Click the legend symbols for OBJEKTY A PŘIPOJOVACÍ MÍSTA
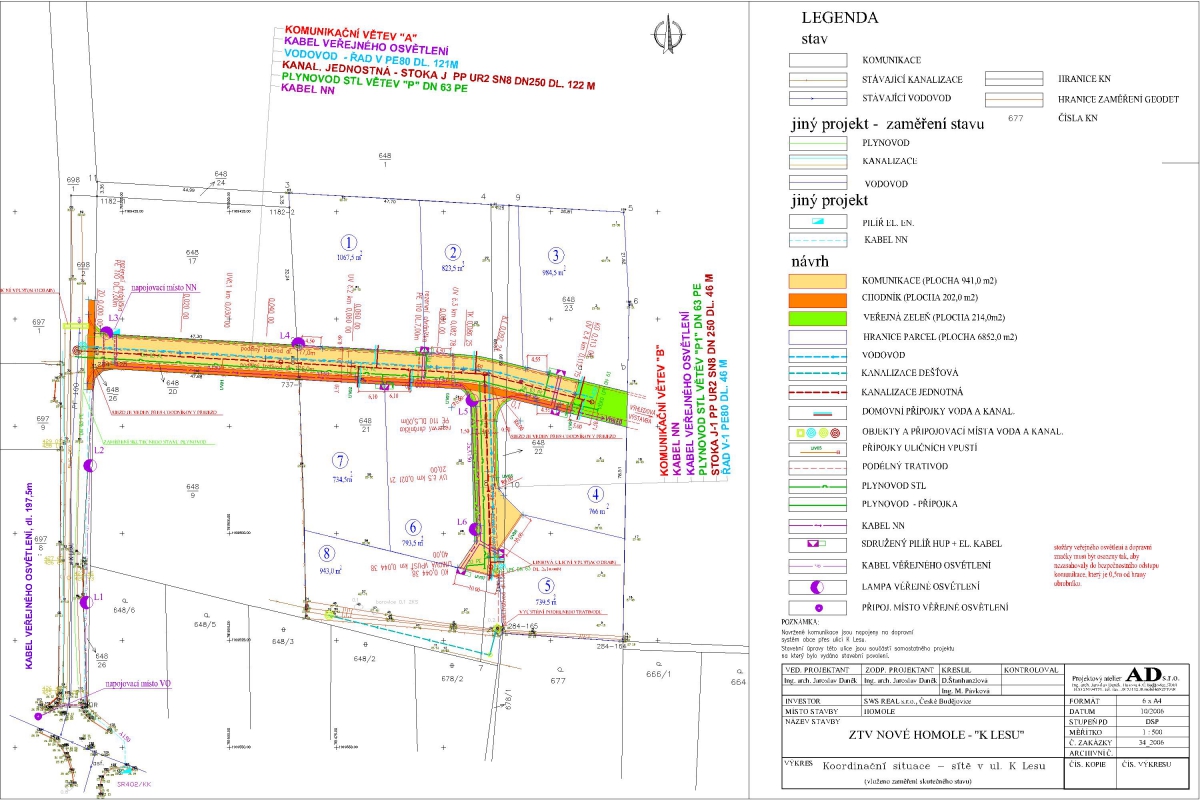1200x800 pixels. (818, 432)
